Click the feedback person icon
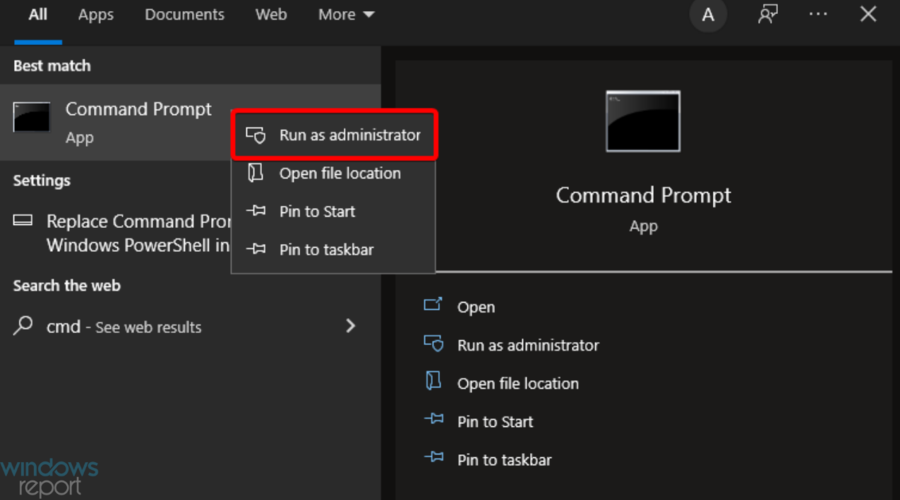Screen dimensions: 900x500 tap(767, 14)
